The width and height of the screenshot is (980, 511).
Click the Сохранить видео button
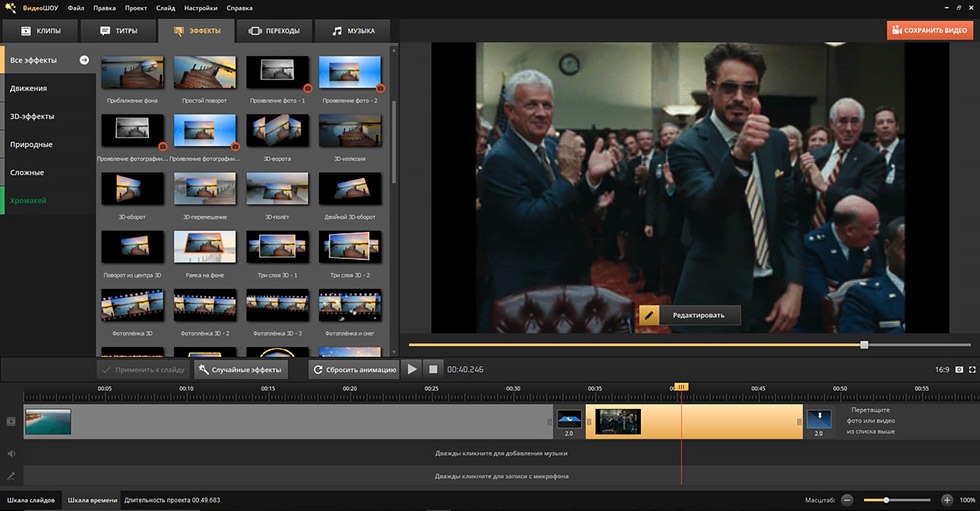pos(930,30)
